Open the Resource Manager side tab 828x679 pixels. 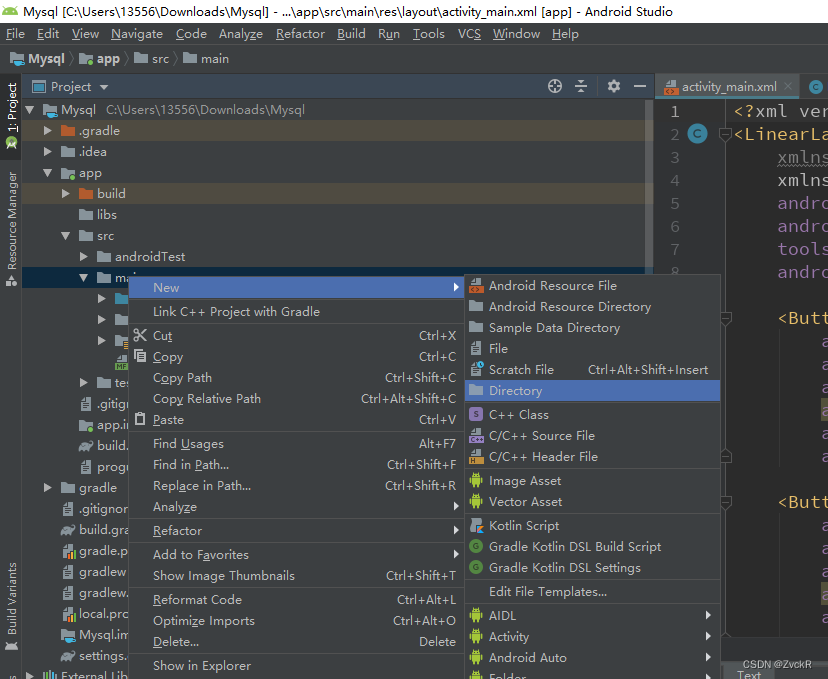(x=12, y=228)
